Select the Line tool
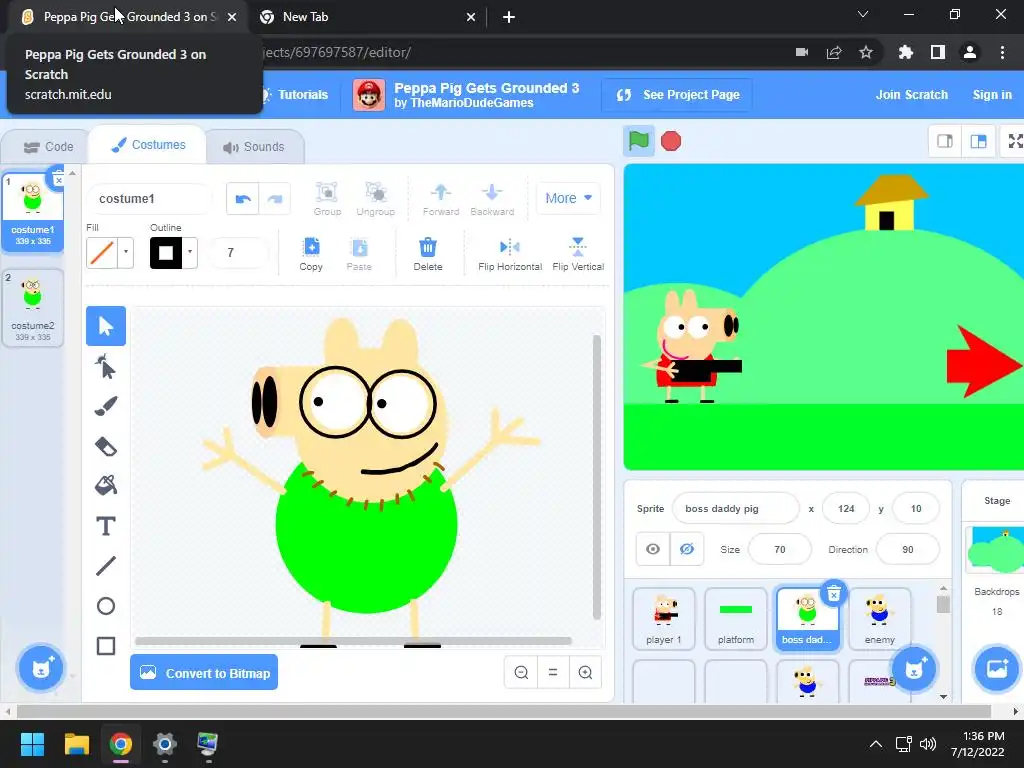Screen dimensions: 1024x768 (106, 566)
